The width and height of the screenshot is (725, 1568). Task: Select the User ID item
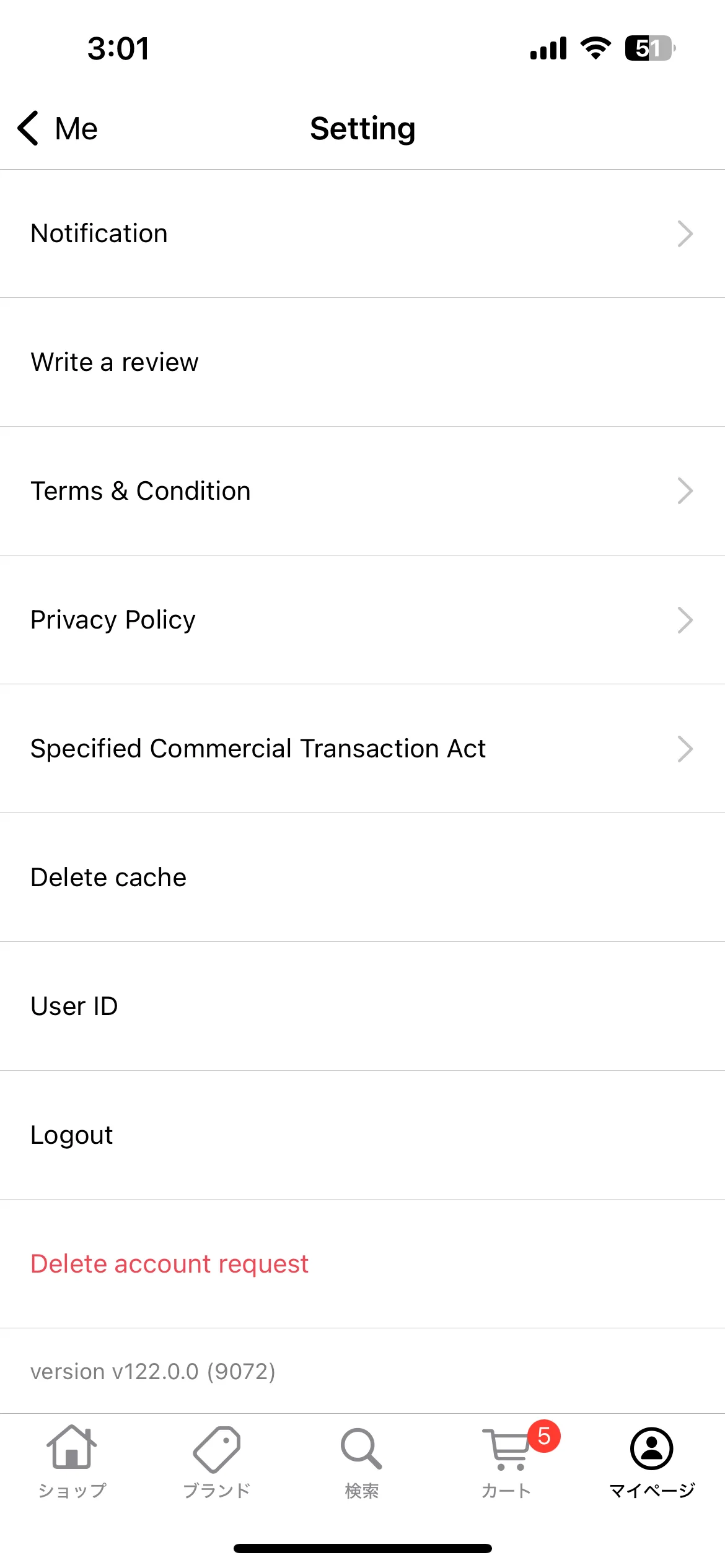(362, 1006)
